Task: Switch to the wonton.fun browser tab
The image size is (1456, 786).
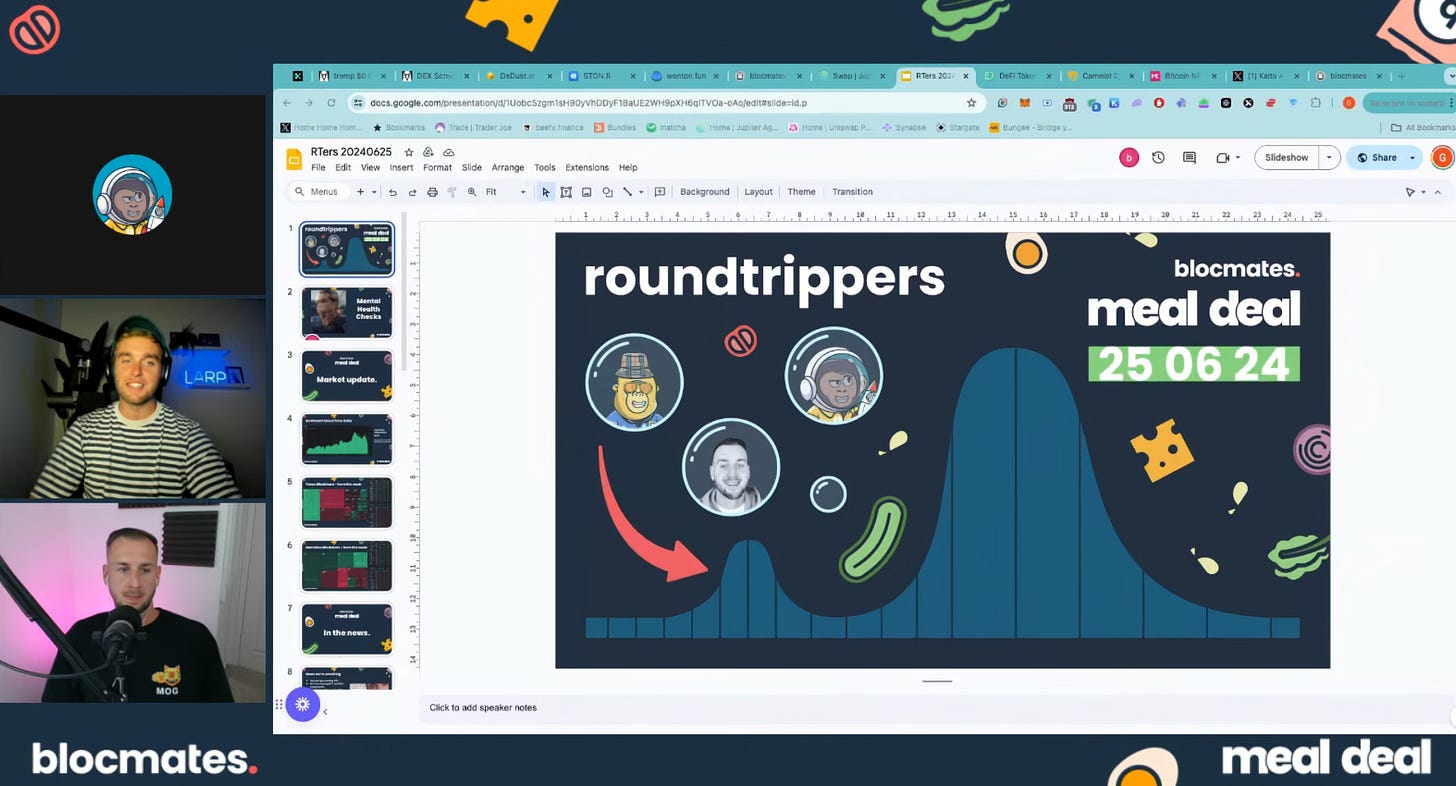Action: 685,76
